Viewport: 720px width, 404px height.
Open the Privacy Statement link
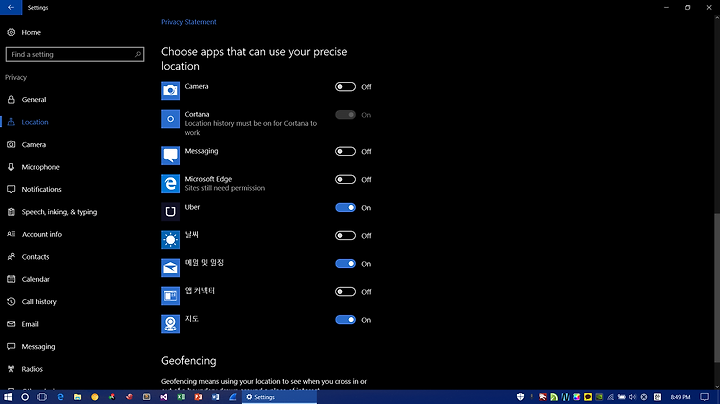coord(189,22)
